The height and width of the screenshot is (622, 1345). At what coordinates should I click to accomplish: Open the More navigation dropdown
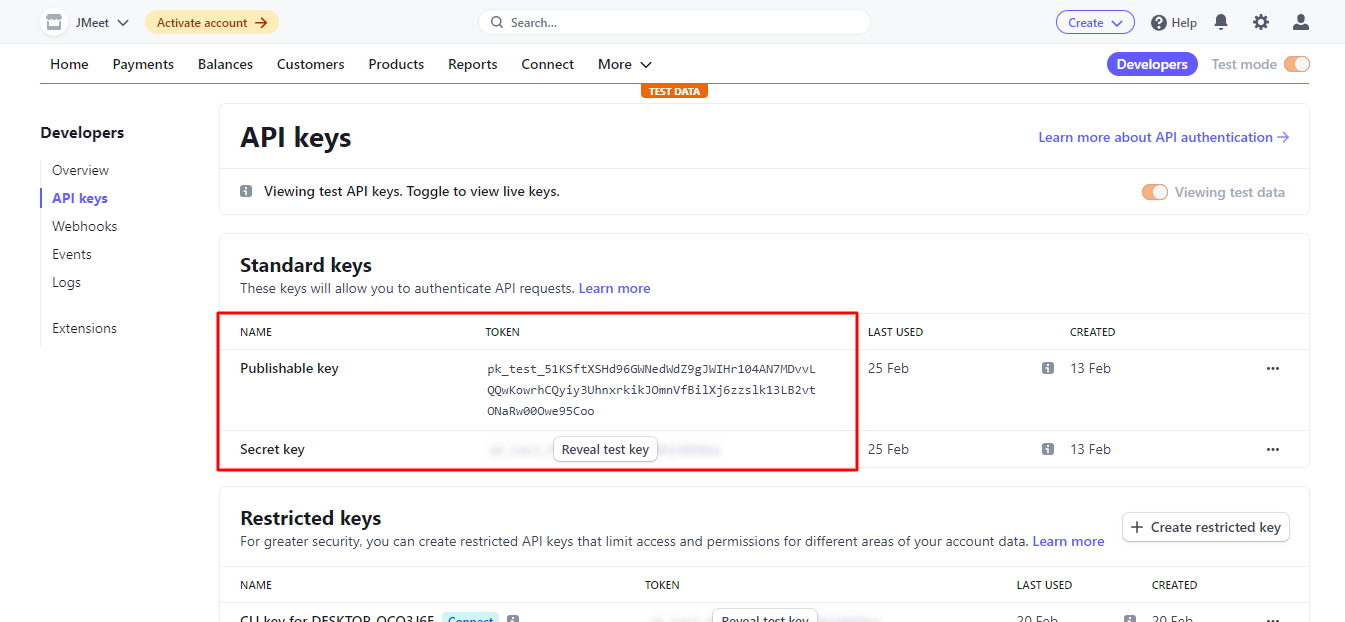[x=623, y=64]
